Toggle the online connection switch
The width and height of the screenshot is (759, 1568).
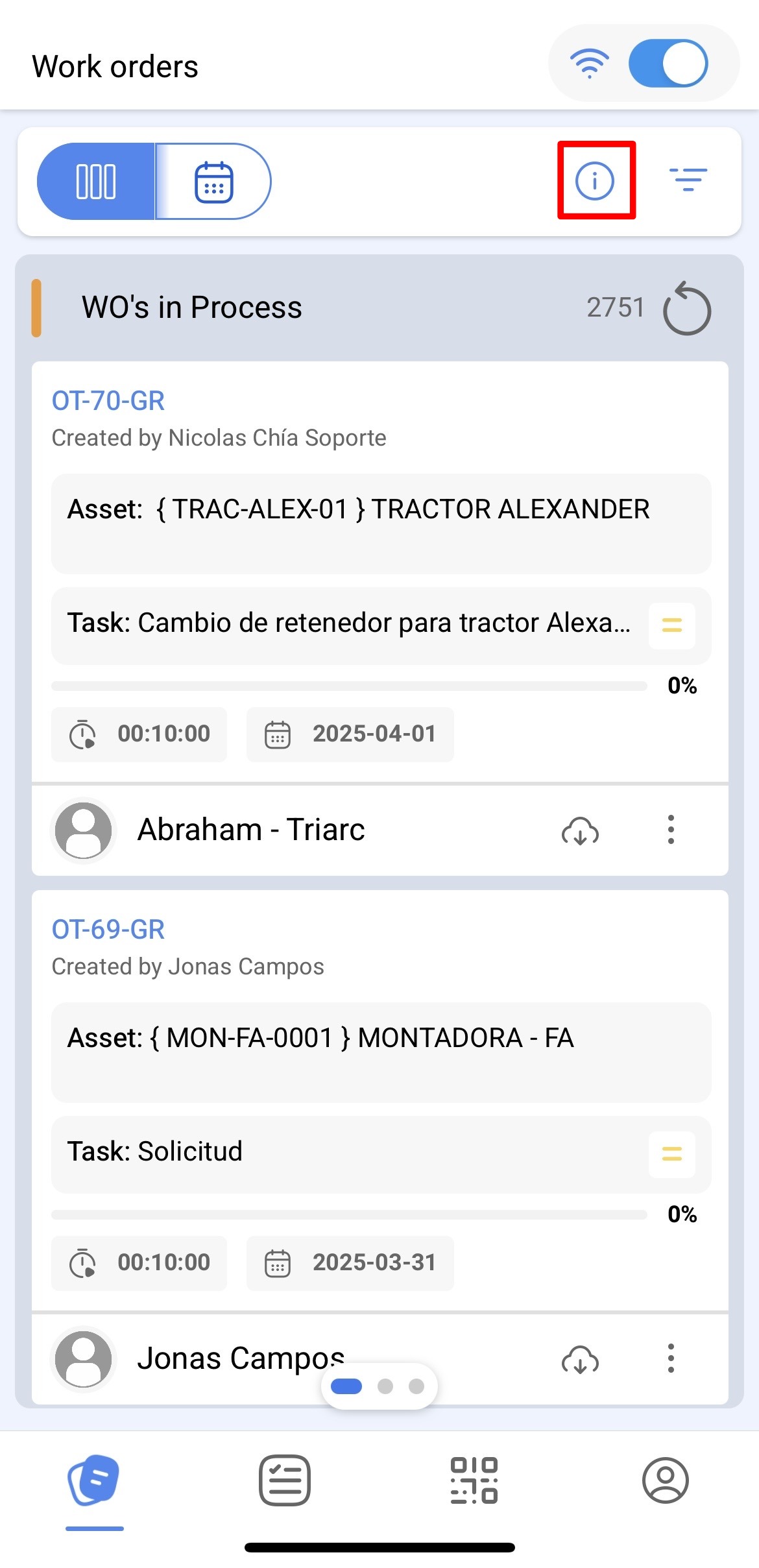[668, 64]
